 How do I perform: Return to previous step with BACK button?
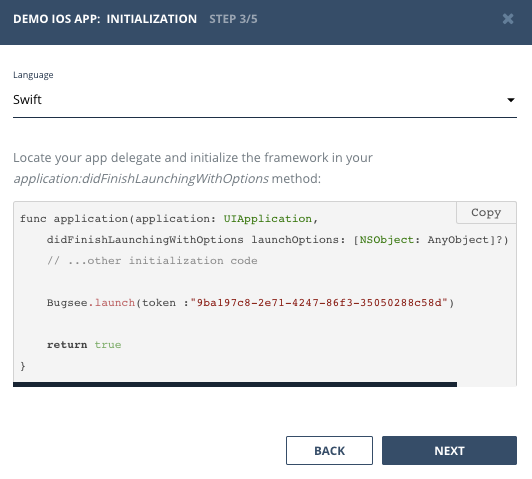[x=329, y=451]
